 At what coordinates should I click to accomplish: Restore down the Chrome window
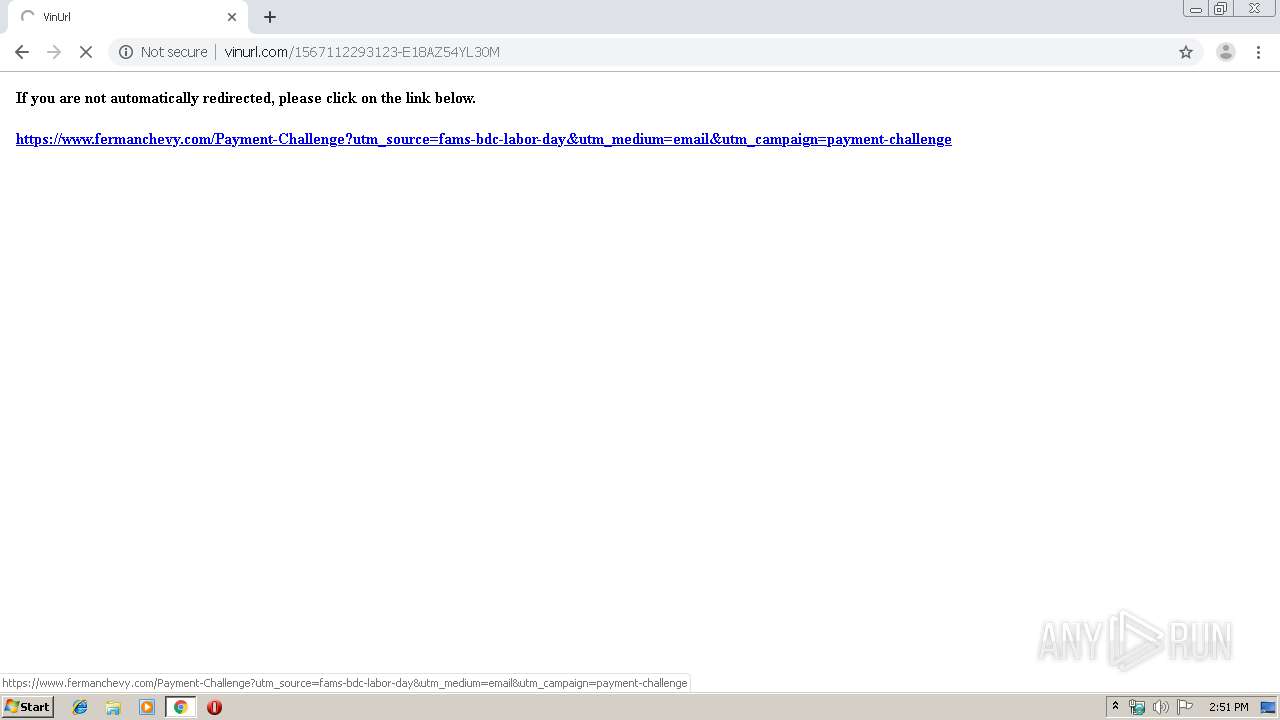tap(1221, 9)
